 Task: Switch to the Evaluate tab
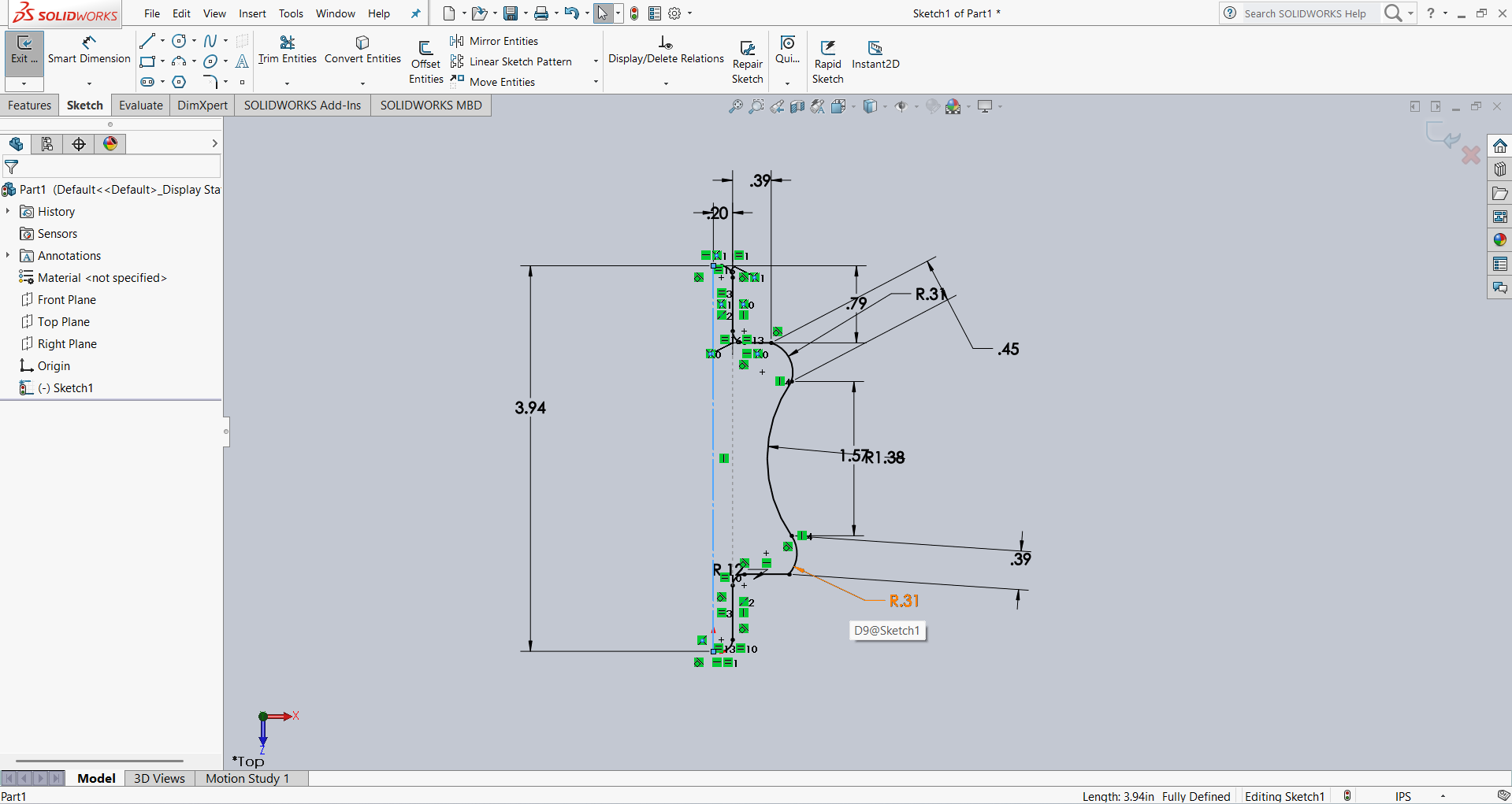[141, 106]
